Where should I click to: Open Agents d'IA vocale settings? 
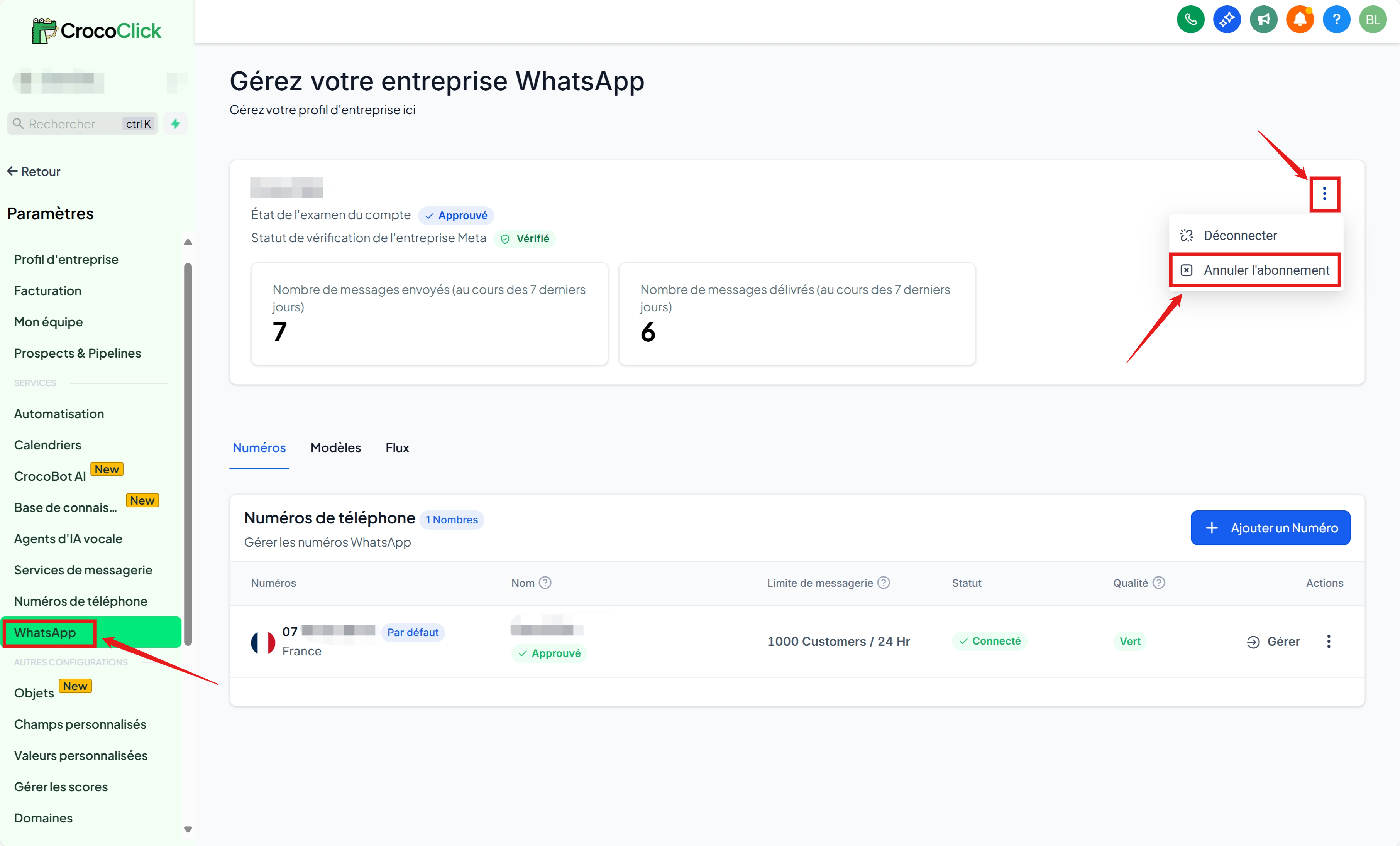(x=68, y=539)
